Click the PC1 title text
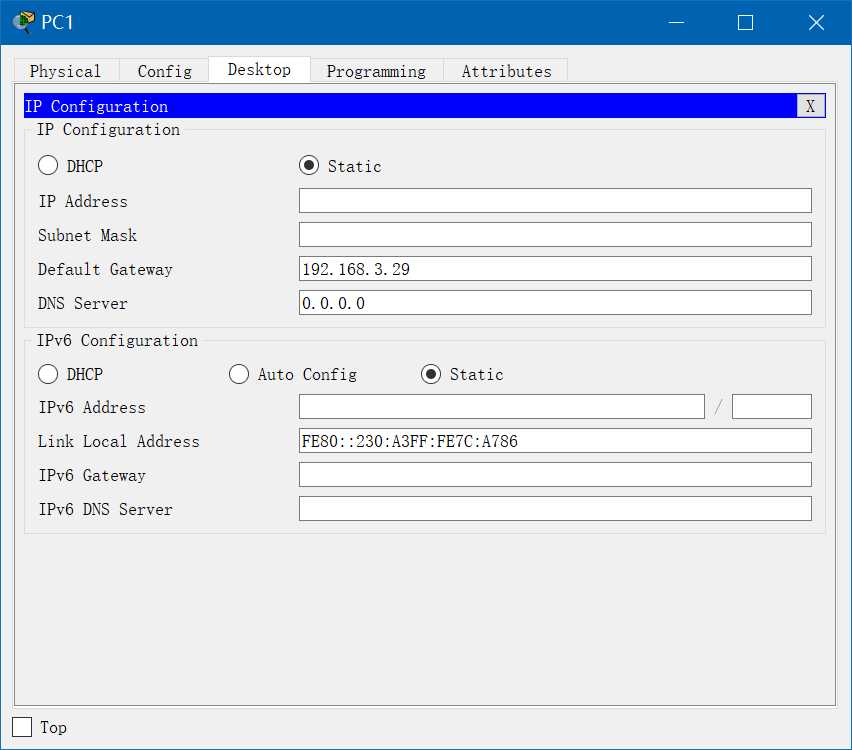The width and height of the screenshot is (852, 750). point(57,22)
